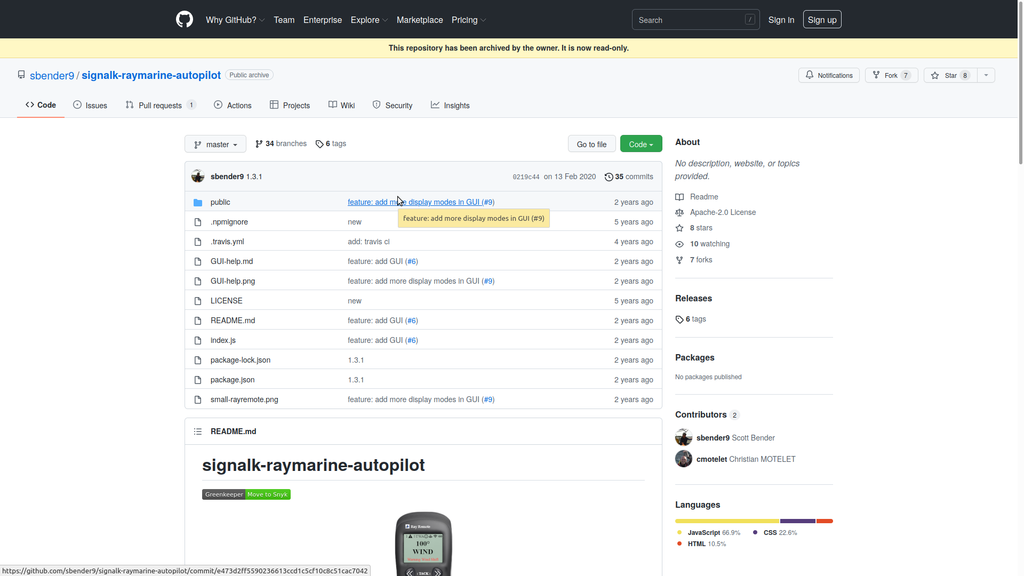Open the Enterprise link in header

point(323,20)
